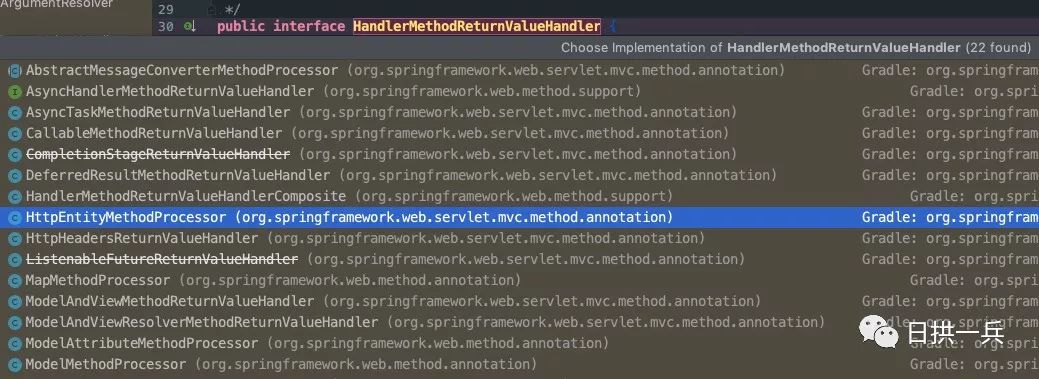Click the class icon next to DeferredResultMethodReturnValueHandler
The width and height of the screenshot is (1039, 379).
point(15,176)
